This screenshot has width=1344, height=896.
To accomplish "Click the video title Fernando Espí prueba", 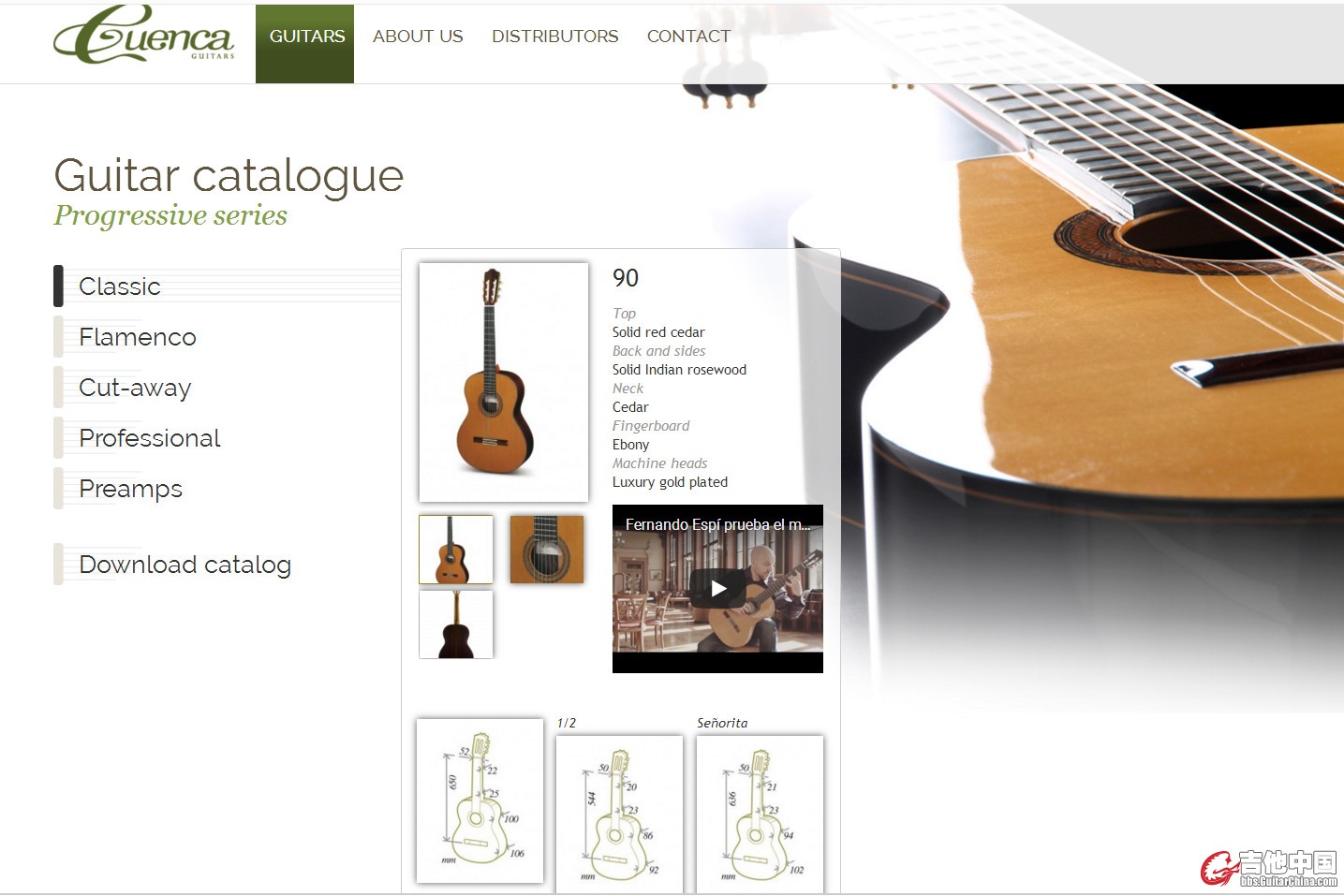I will [717, 525].
